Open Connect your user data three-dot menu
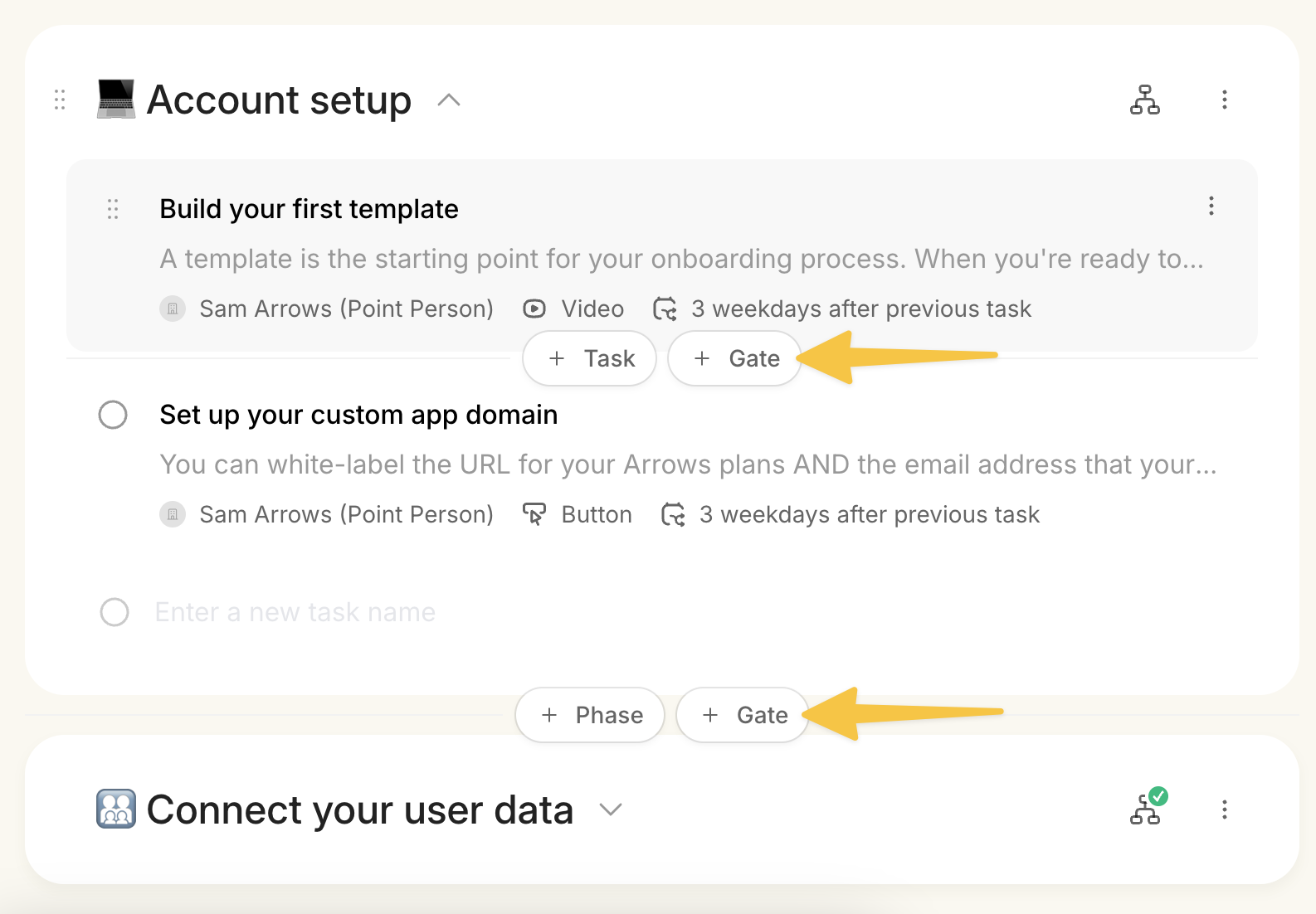The width and height of the screenshot is (1316, 914). [1224, 809]
